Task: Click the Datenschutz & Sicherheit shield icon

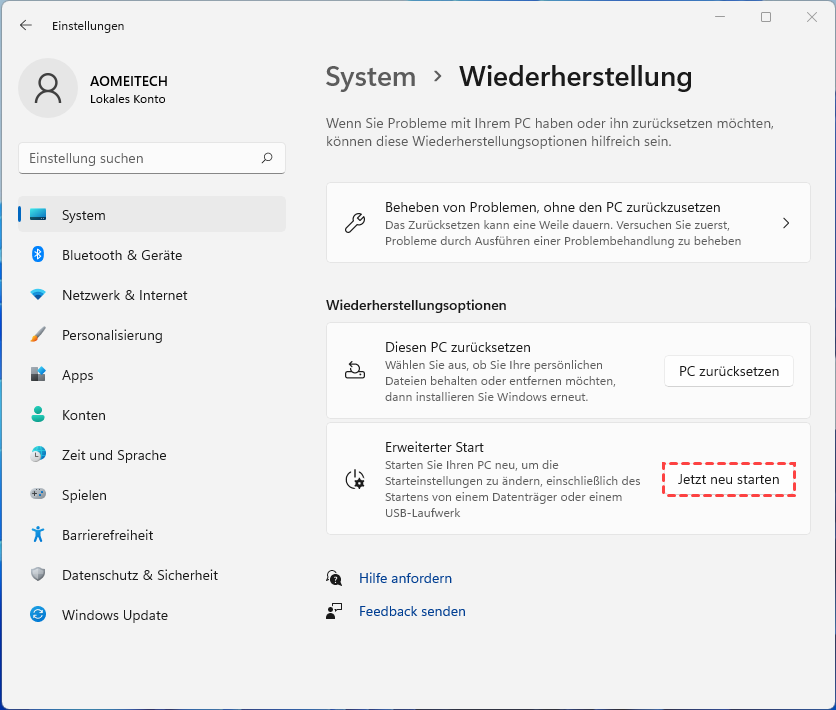Action: (38, 575)
